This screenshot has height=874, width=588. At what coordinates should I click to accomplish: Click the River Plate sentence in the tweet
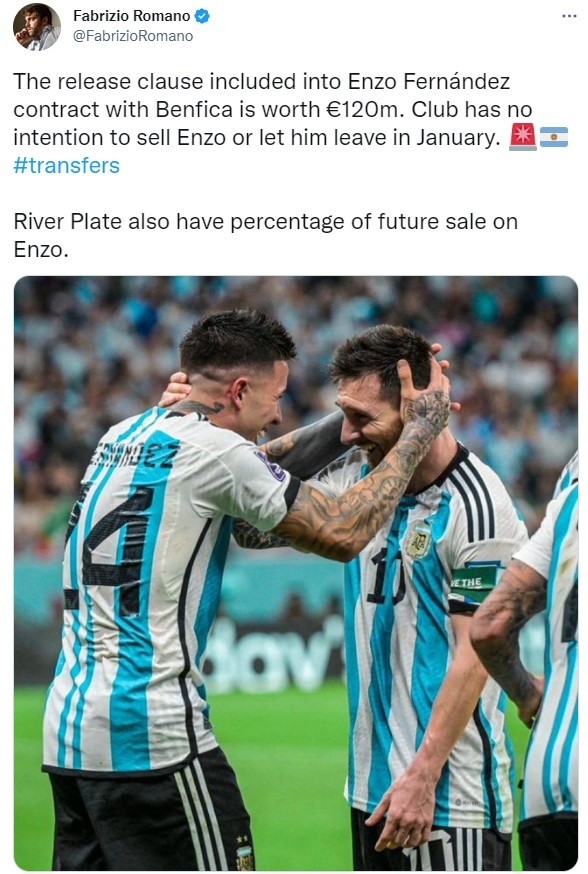pyautogui.click(x=265, y=235)
